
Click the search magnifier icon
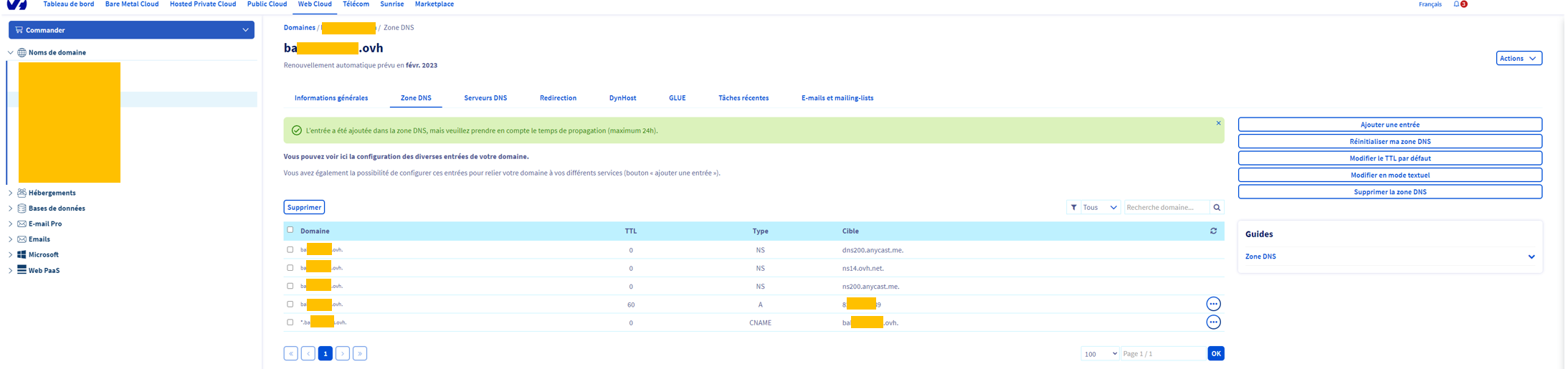click(1217, 208)
